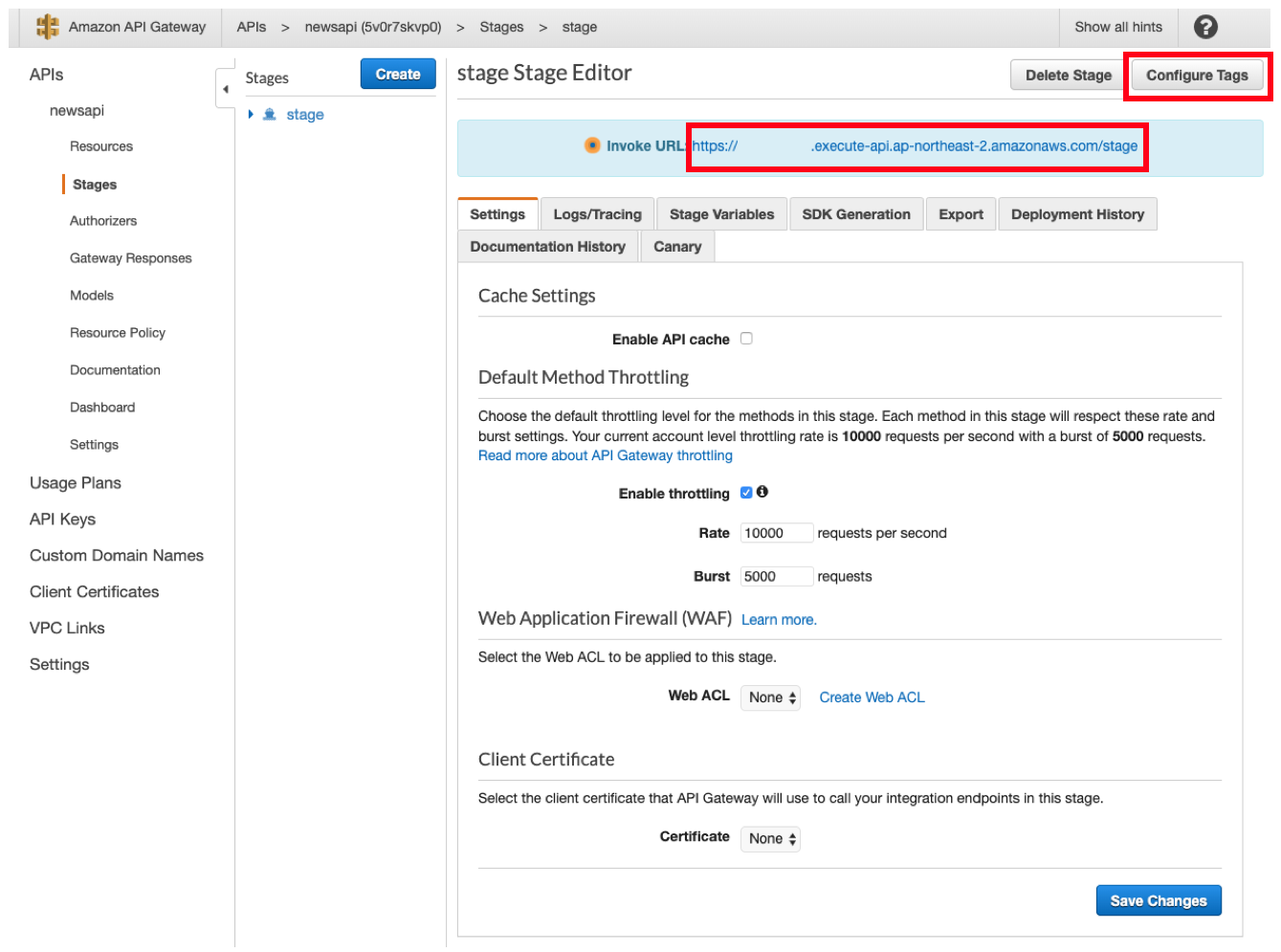Go to Stages in sidebar
The height and width of the screenshot is (952, 1281).
point(95,185)
